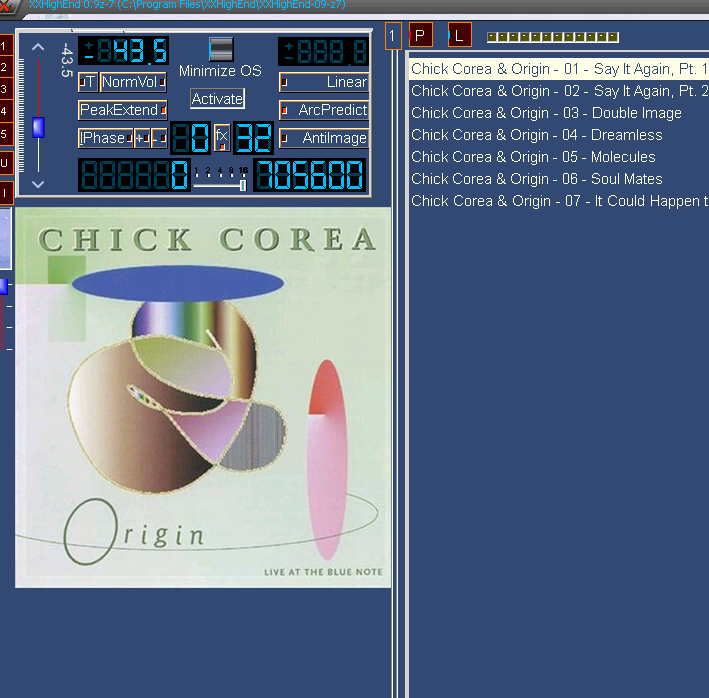Click the Chick Corea Origin album cover
The height and width of the screenshot is (698, 709).
203,398
